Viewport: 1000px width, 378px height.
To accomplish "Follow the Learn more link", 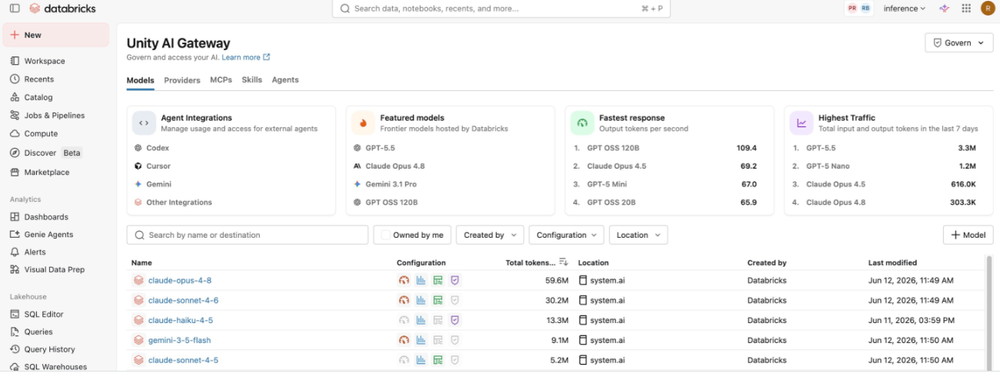I will click(246, 57).
